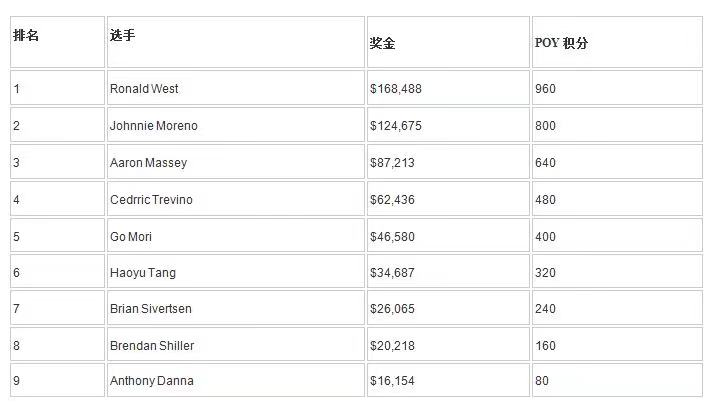Click the 选手 column header
Image resolution: width=711 pixels, height=415 pixels.
point(236,42)
